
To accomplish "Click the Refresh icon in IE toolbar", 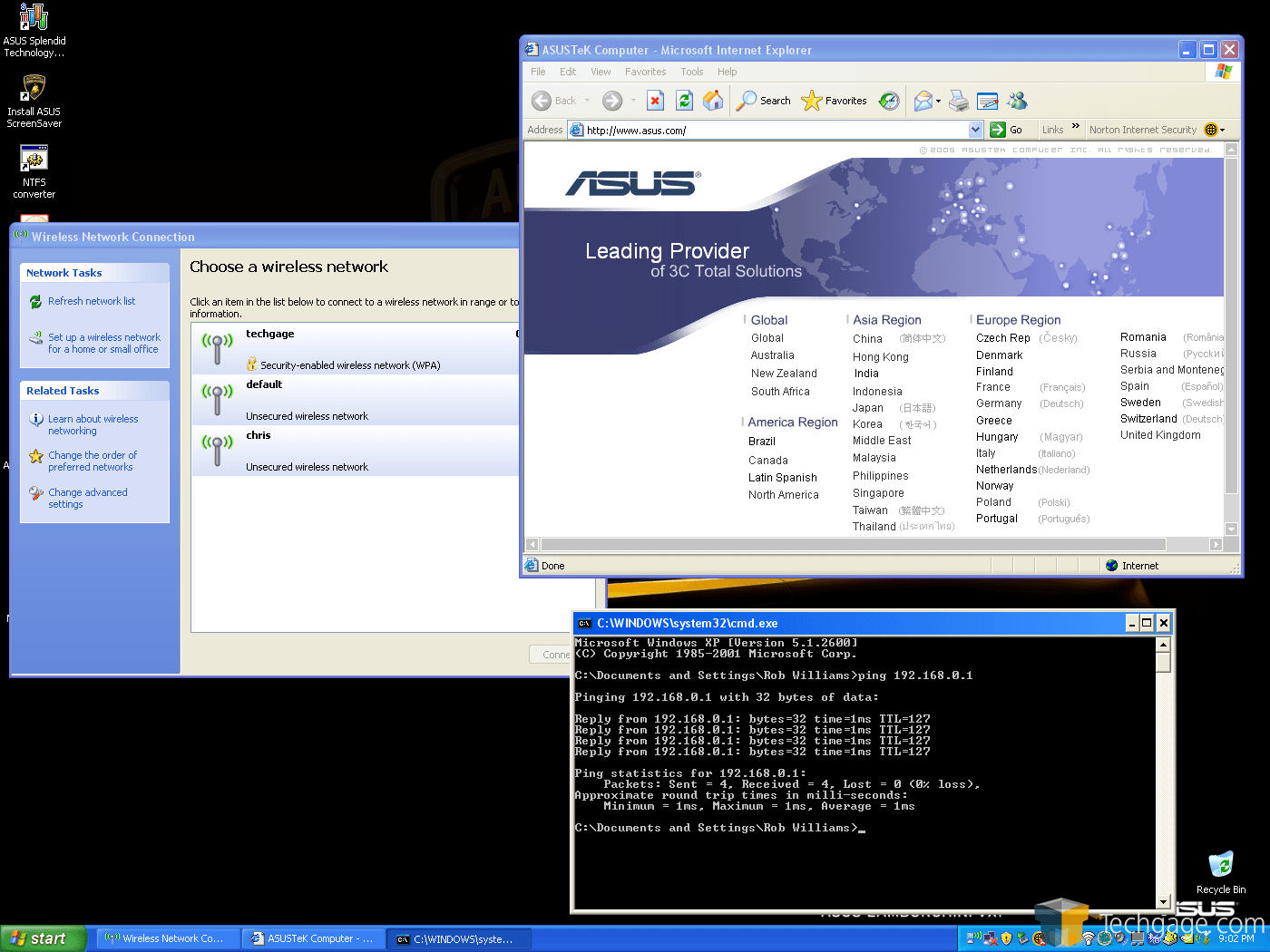I will (685, 101).
